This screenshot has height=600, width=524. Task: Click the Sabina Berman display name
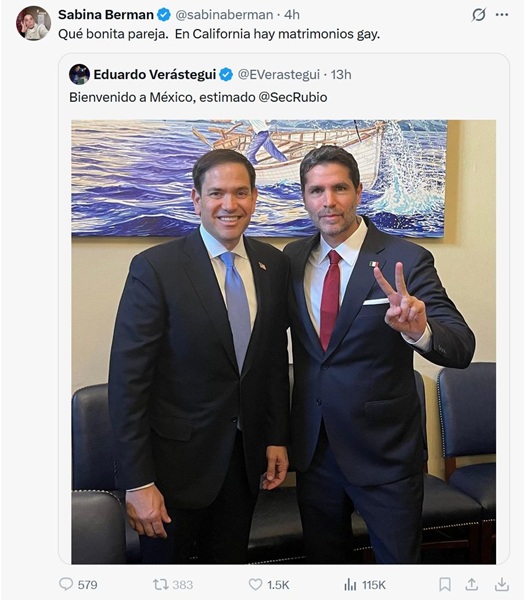tap(106, 15)
